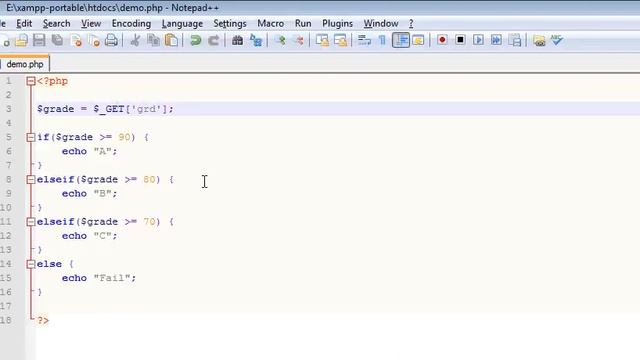Click the echo "B"; statement

tap(89, 193)
